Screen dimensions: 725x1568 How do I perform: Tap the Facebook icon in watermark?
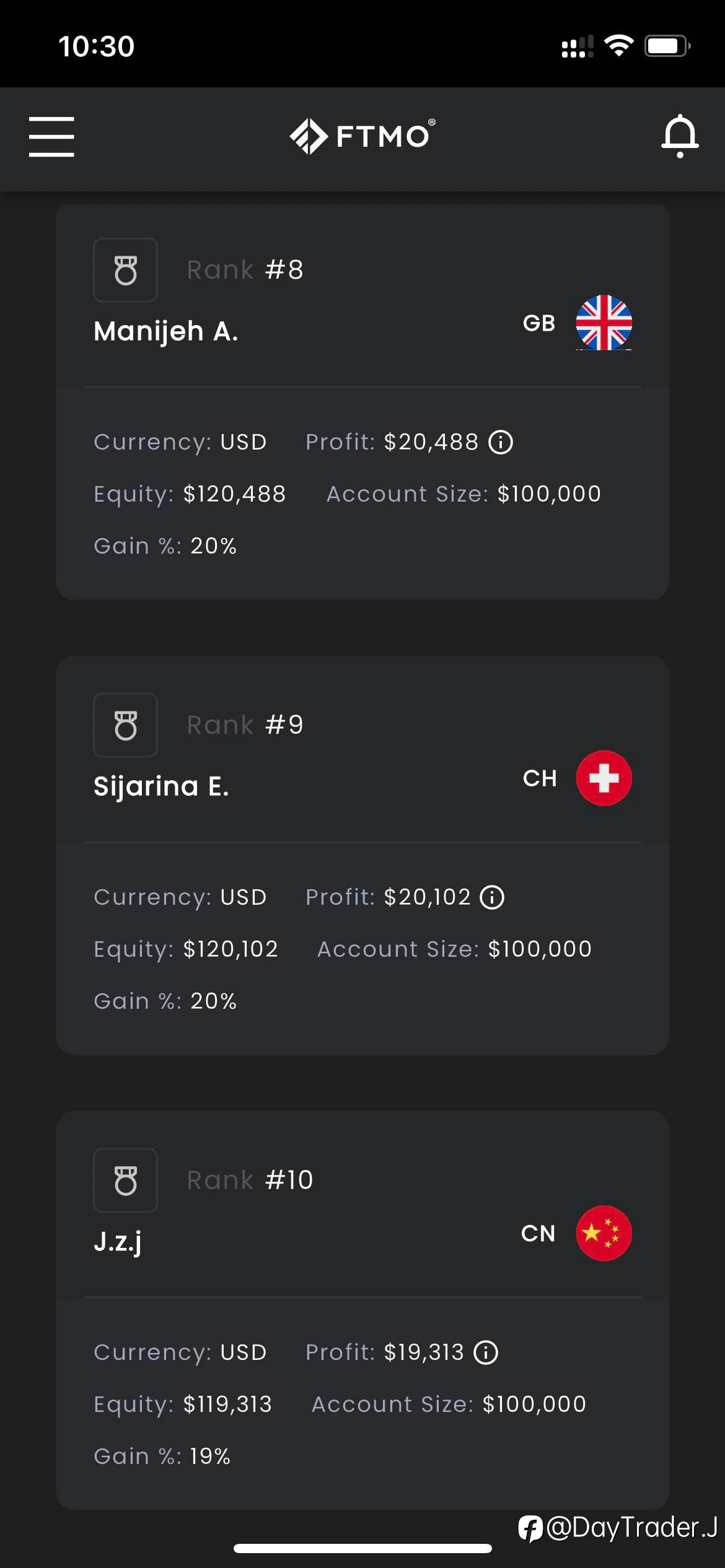(x=530, y=1528)
